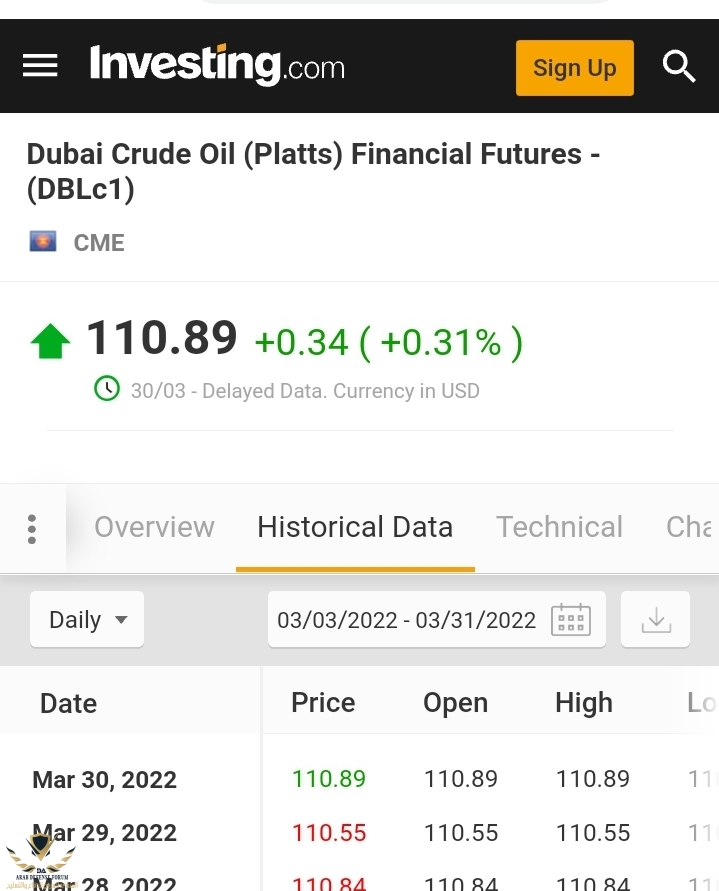Click the delayed data clock icon
The width and height of the screenshot is (719, 891).
[x=107, y=389]
